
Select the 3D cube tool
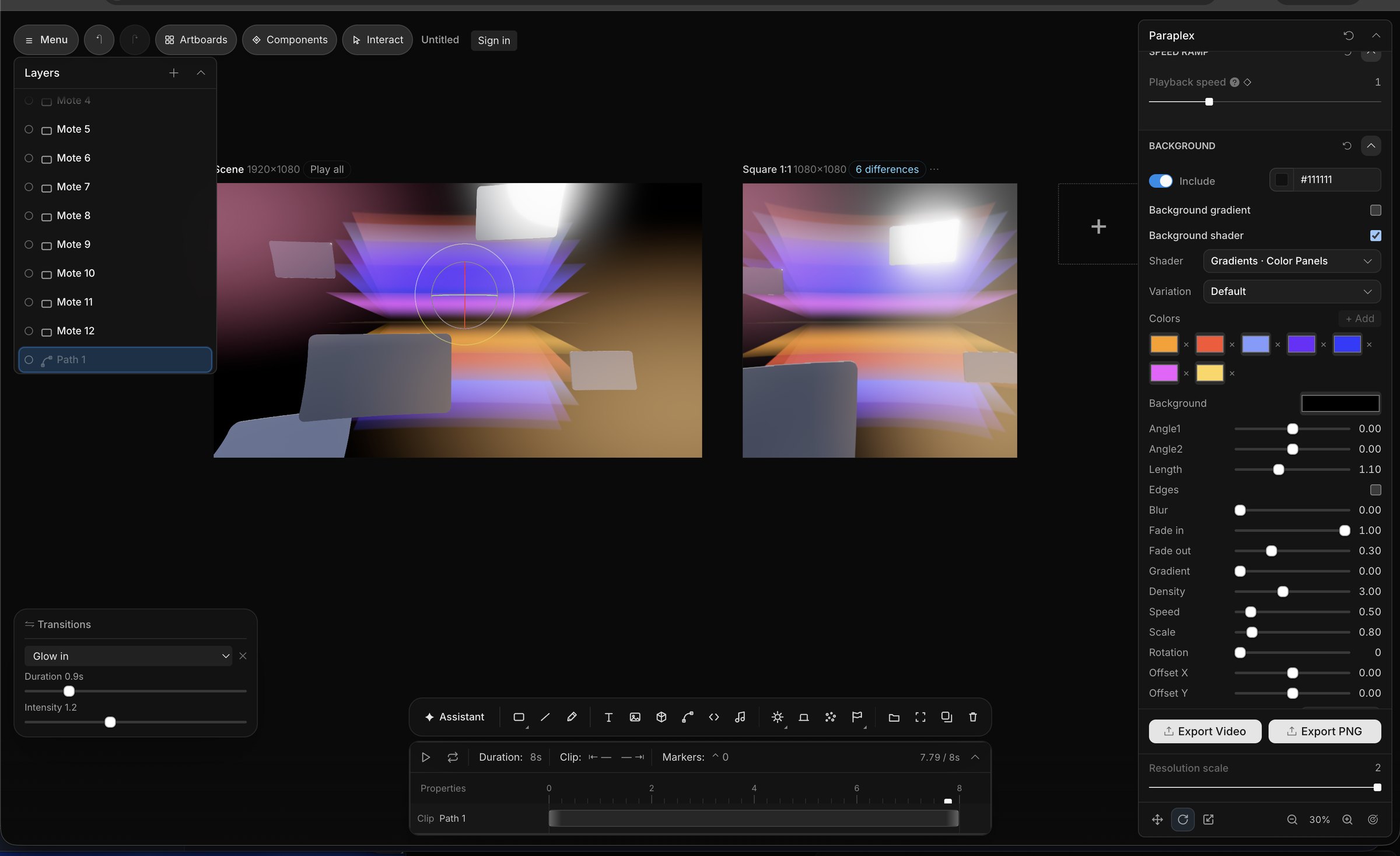(x=661, y=717)
